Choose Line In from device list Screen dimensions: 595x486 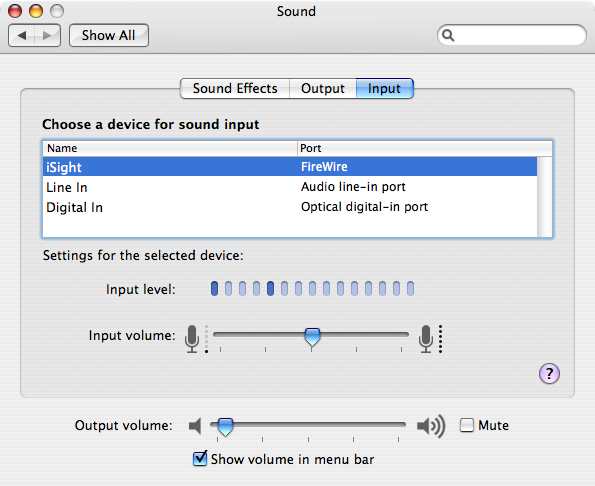tap(290, 187)
